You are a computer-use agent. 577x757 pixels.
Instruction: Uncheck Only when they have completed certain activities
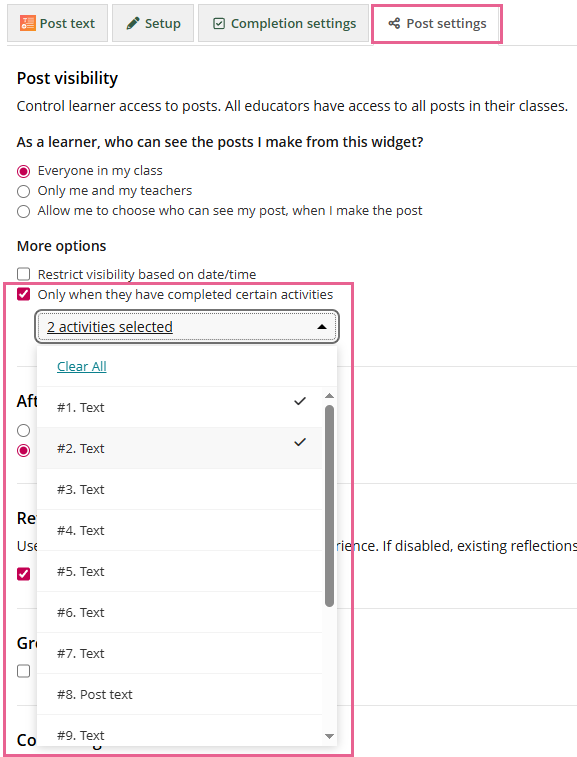click(23, 294)
